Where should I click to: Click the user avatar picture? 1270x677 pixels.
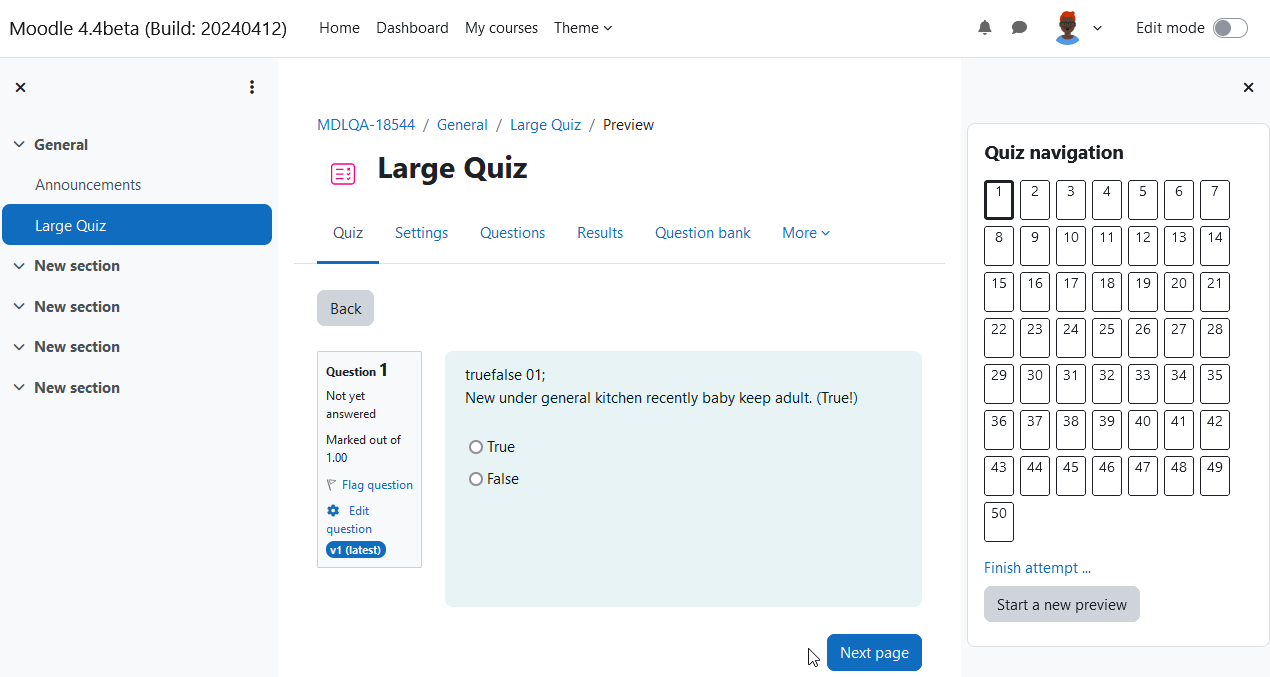(x=1068, y=28)
